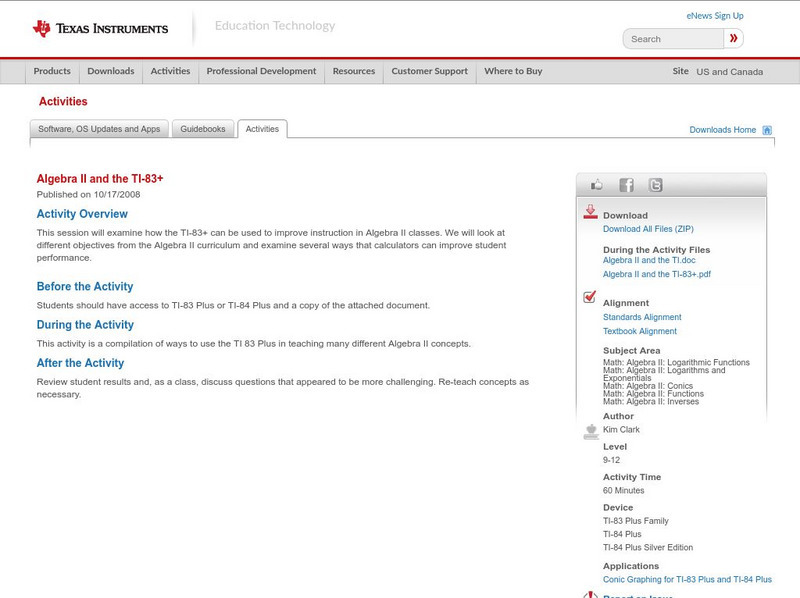The width and height of the screenshot is (800, 598).
Task: Focus the Search input field
Action: pyautogui.click(x=673, y=39)
